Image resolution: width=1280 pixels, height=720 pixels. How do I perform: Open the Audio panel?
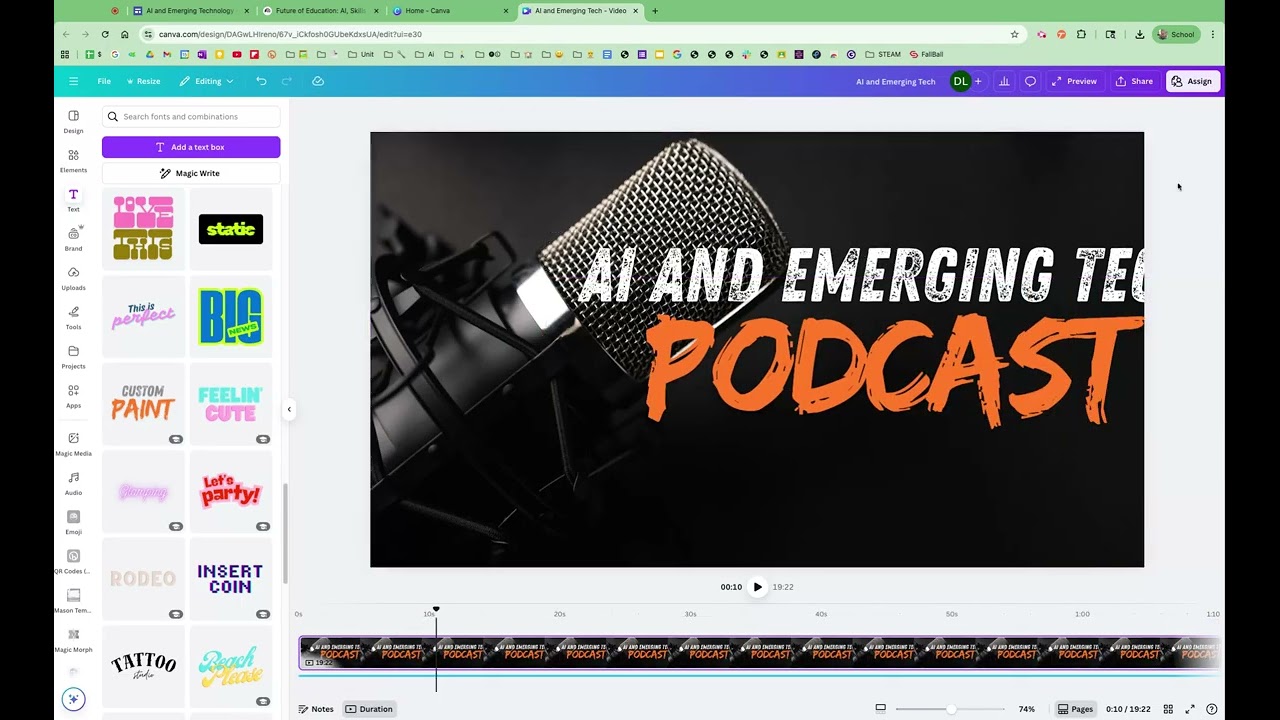[x=73, y=483]
